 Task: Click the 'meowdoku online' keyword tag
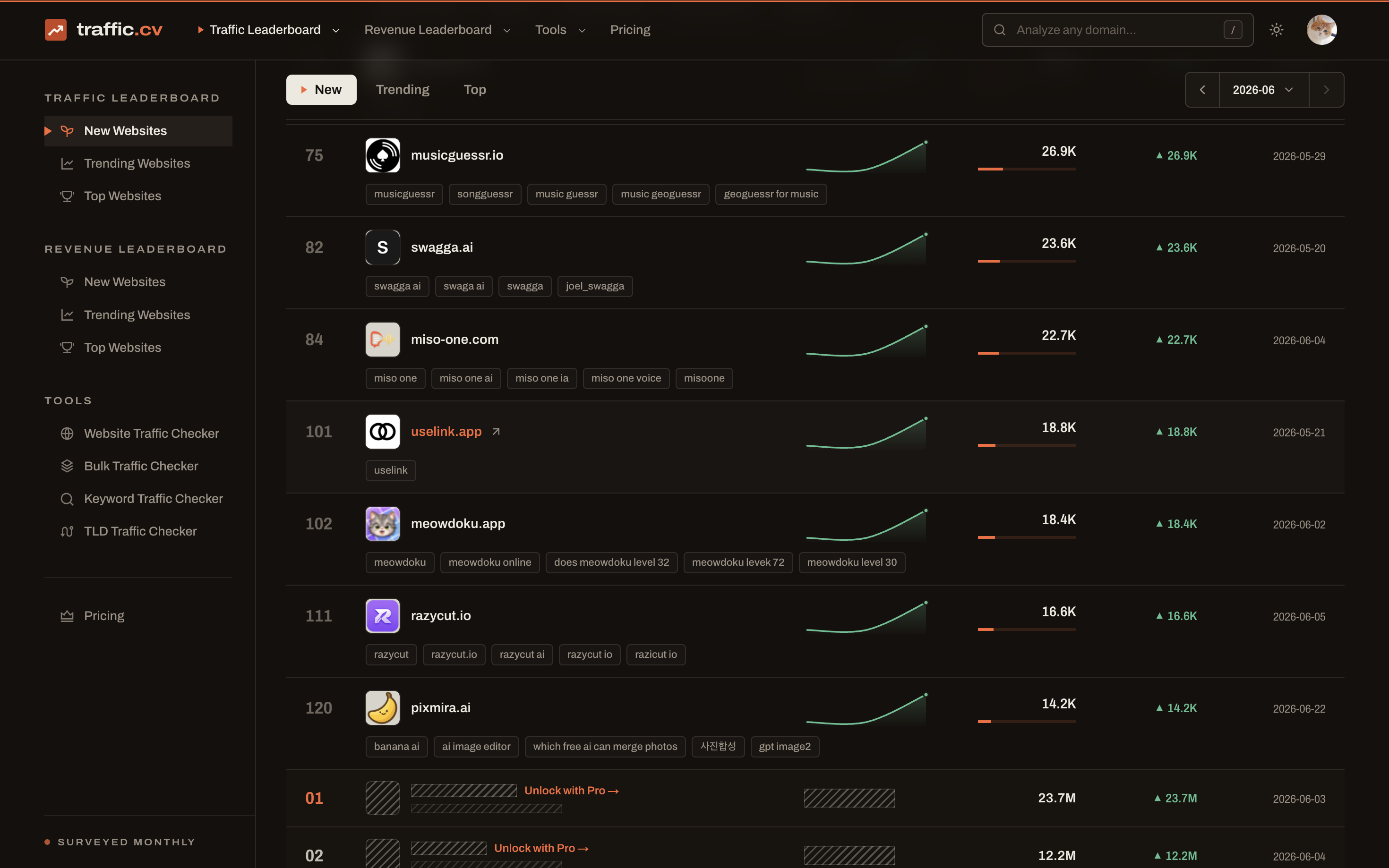click(x=490, y=562)
